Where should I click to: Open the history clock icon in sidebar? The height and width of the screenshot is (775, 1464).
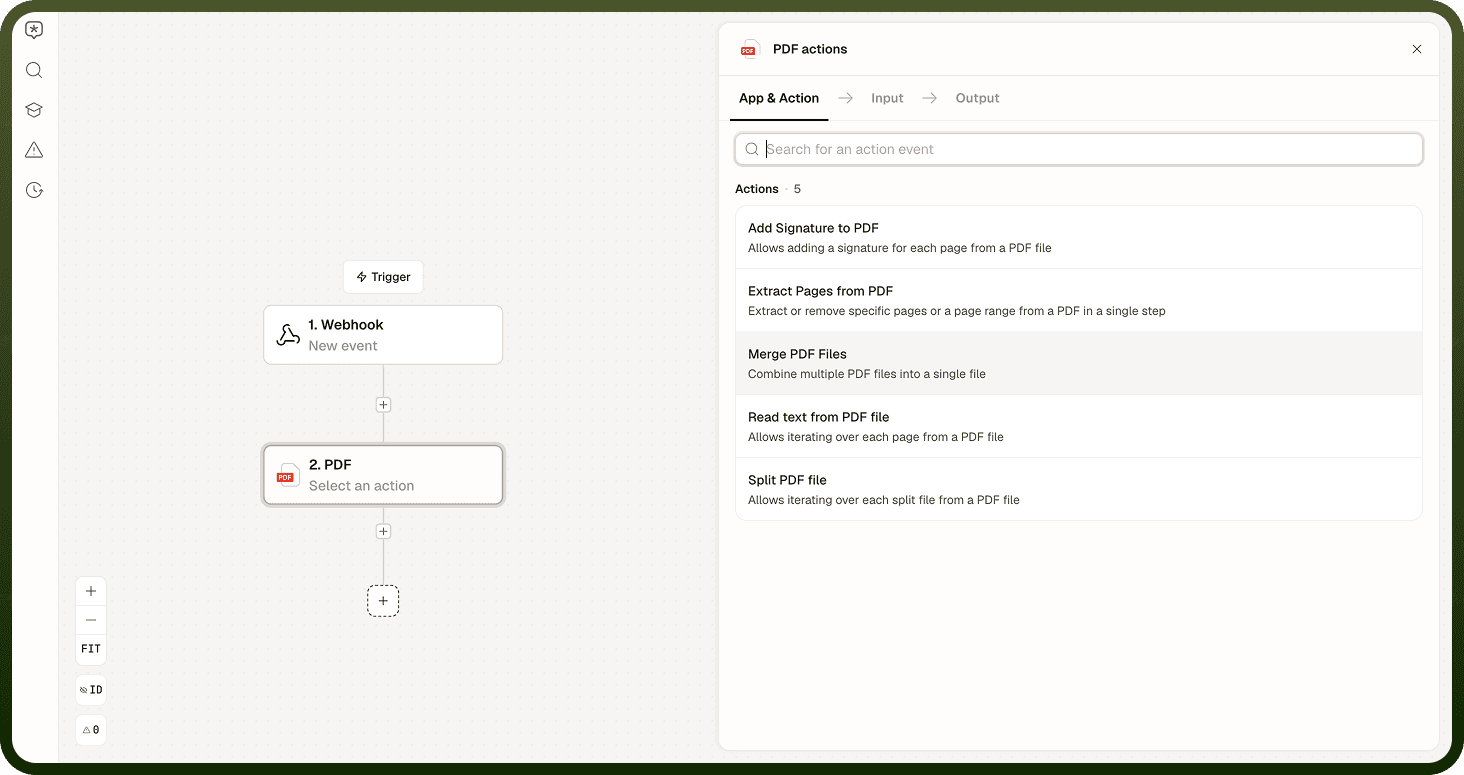coord(34,190)
